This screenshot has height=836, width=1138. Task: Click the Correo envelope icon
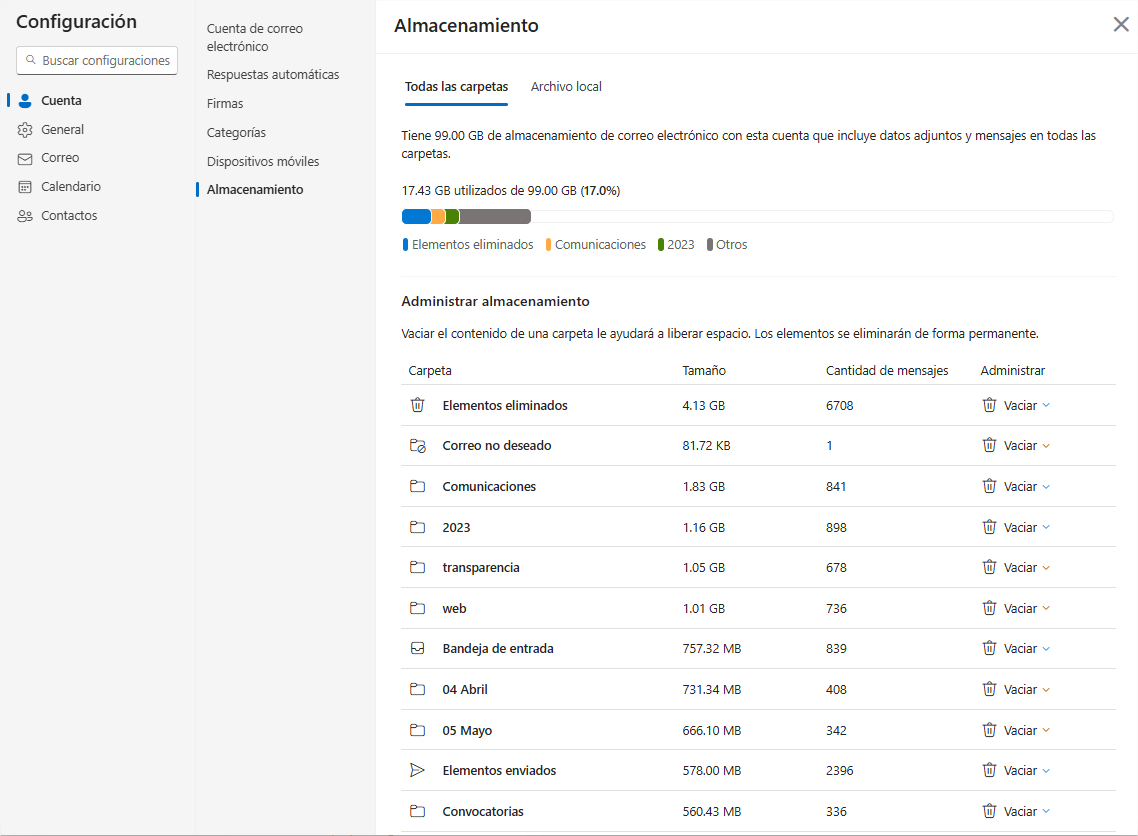(25, 158)
